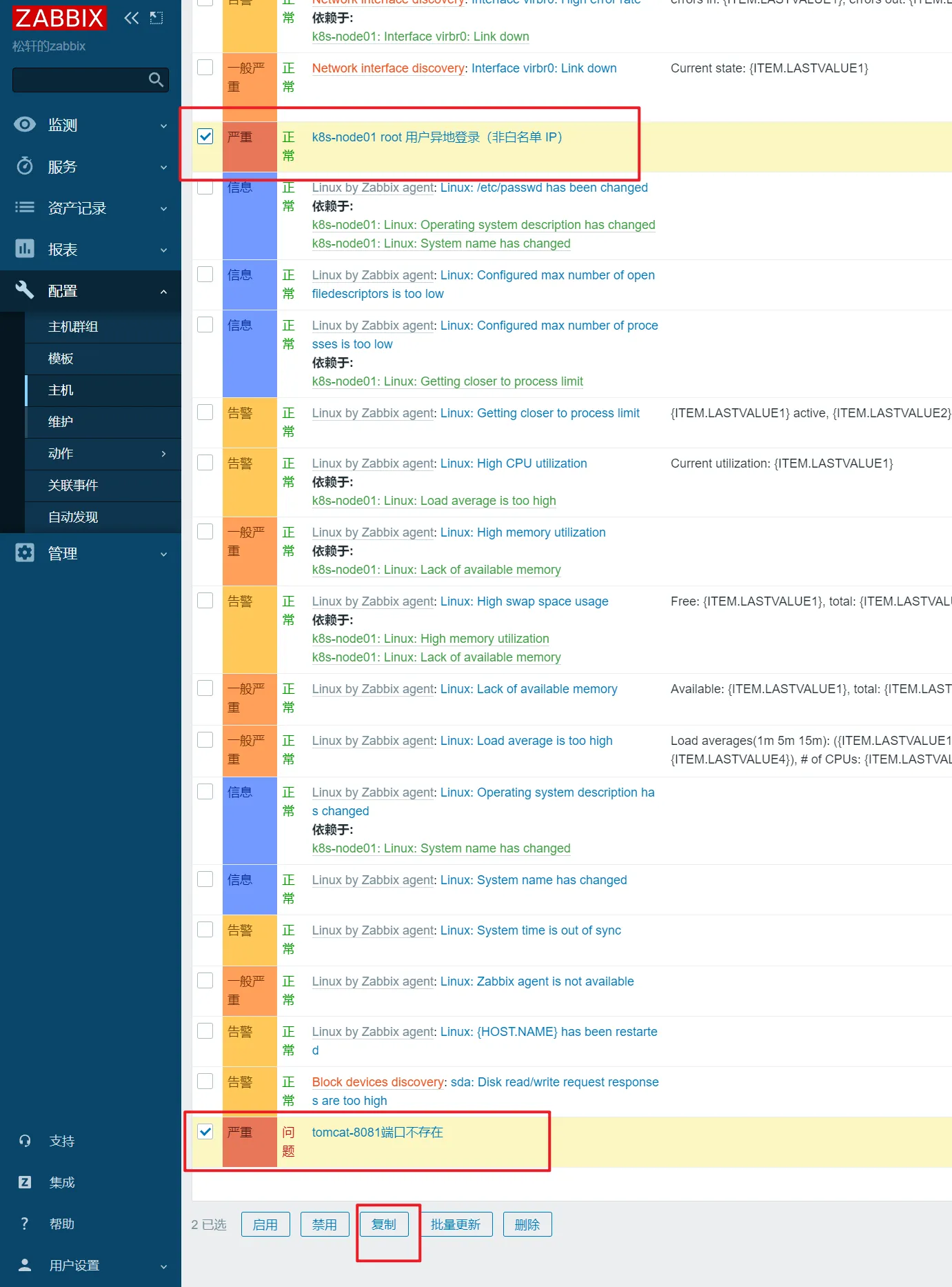Click the headset icon for 支持

tap(25, 1141)
